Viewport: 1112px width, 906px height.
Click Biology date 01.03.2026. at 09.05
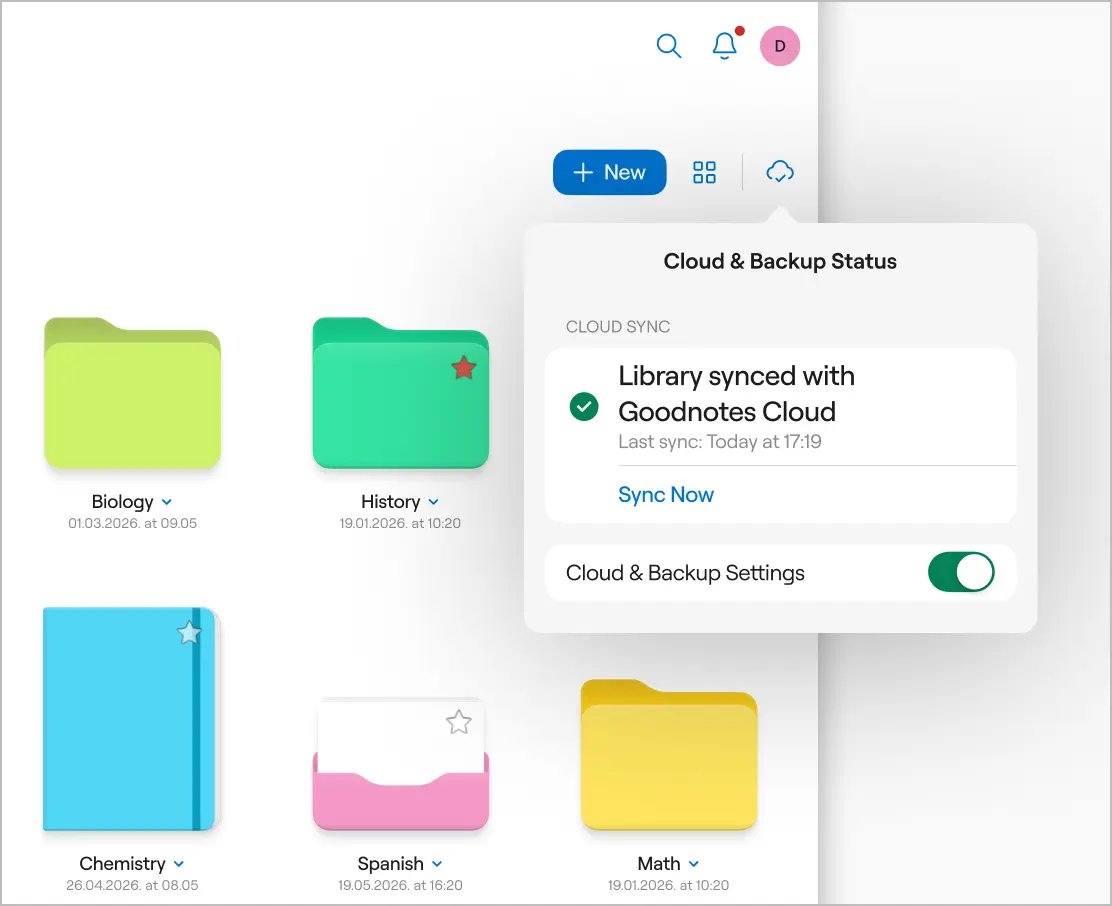pyautogui.click(x=133, y=523)
